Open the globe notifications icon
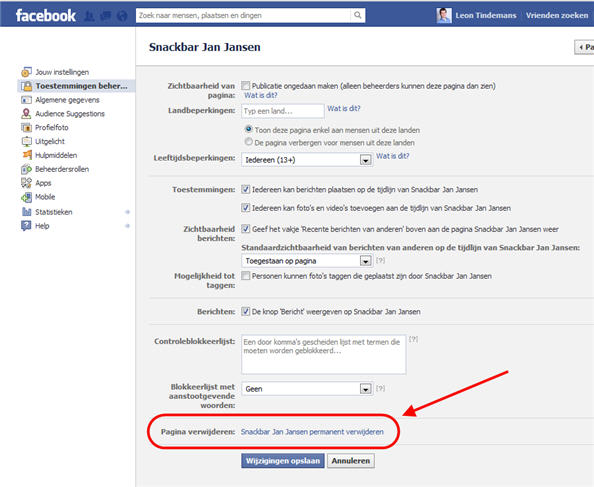 (x=122, y=16)
